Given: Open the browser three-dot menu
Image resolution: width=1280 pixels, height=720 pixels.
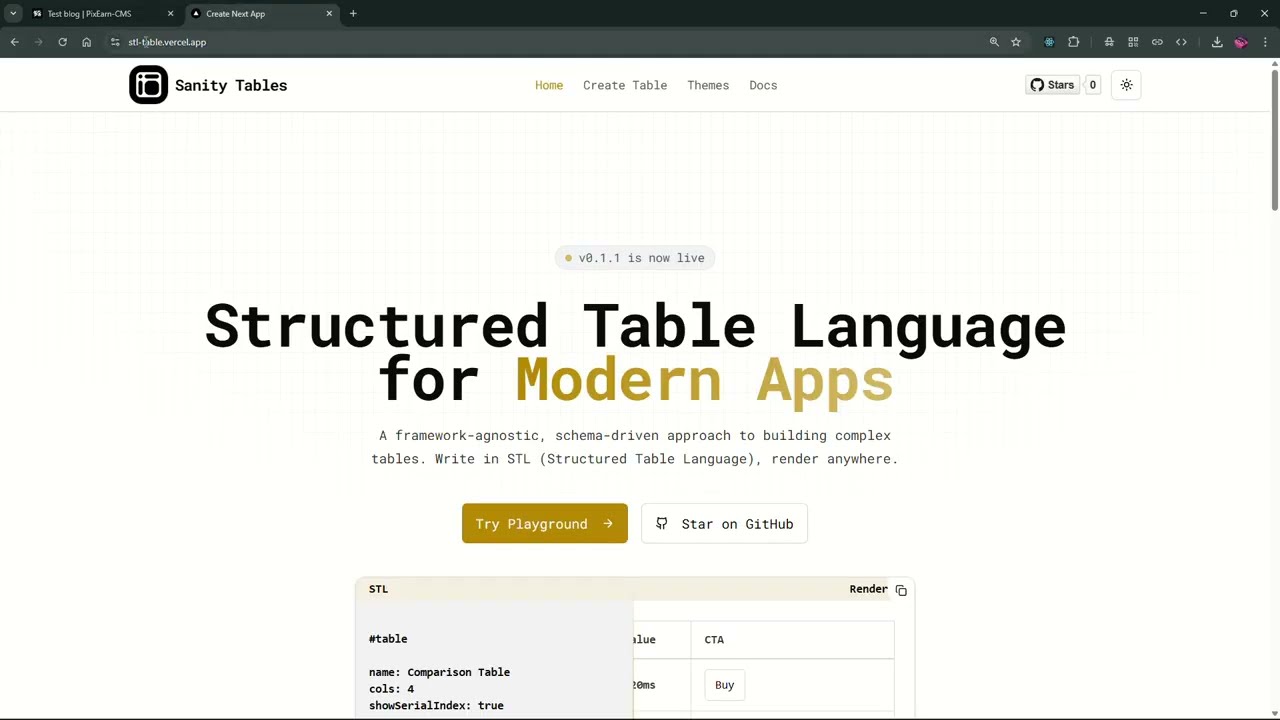Looking at the screenshot, I should pyautogui.click(x=1265, y=42).
